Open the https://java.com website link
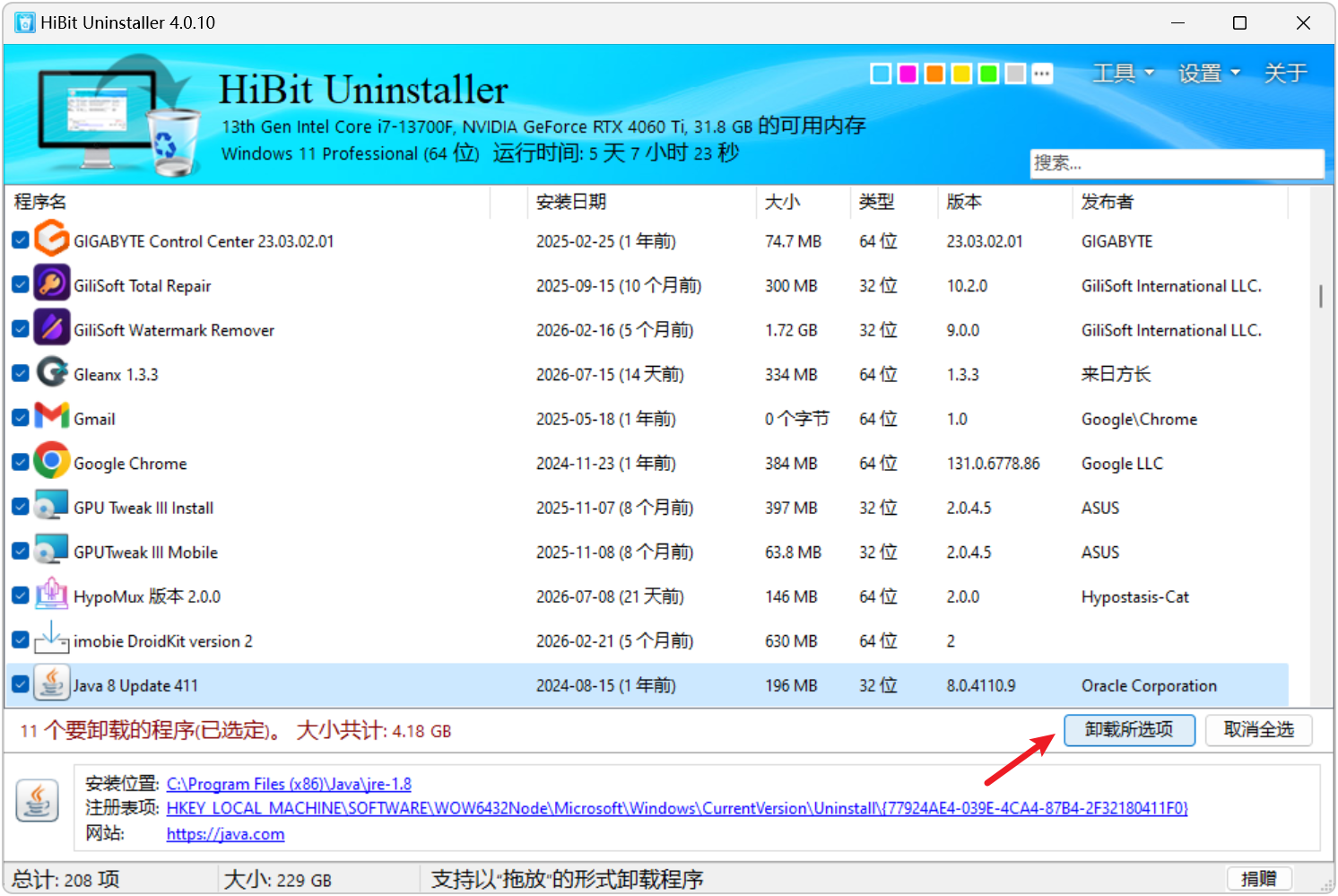The width and height of the screenshot is (1338, 896). pyautogui.click(x=225, y=834)
